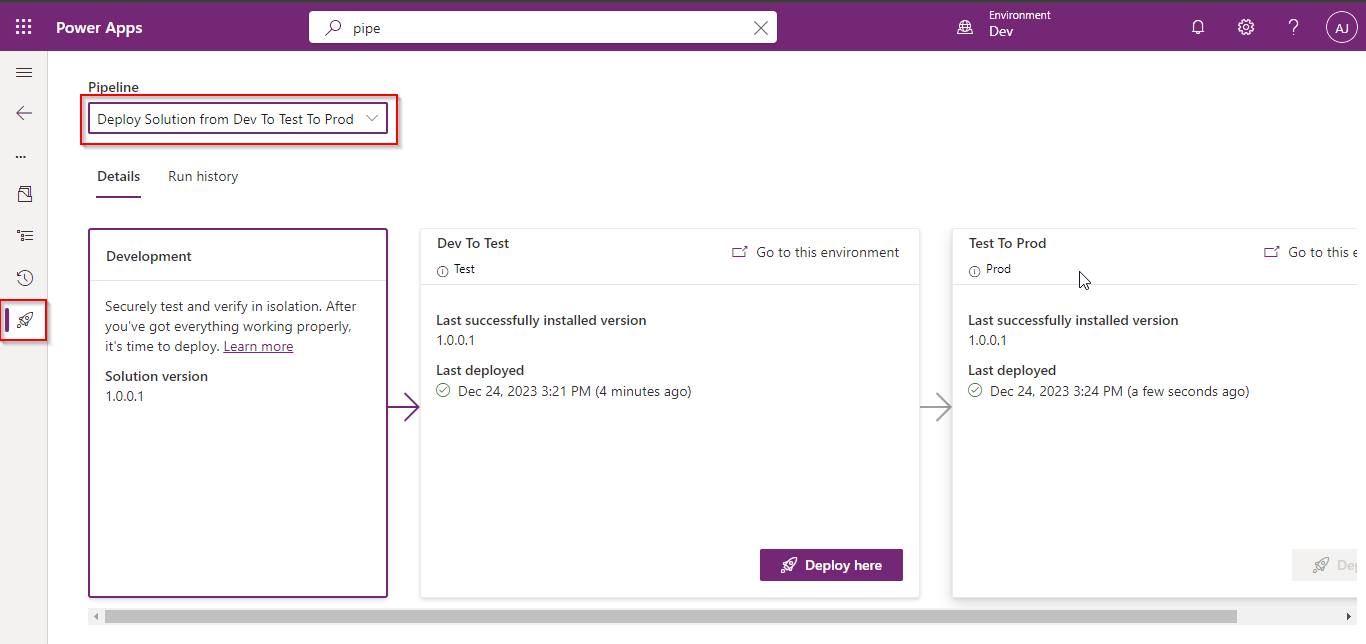Open the notifications bell
1366x644 pixels.
1198,28
